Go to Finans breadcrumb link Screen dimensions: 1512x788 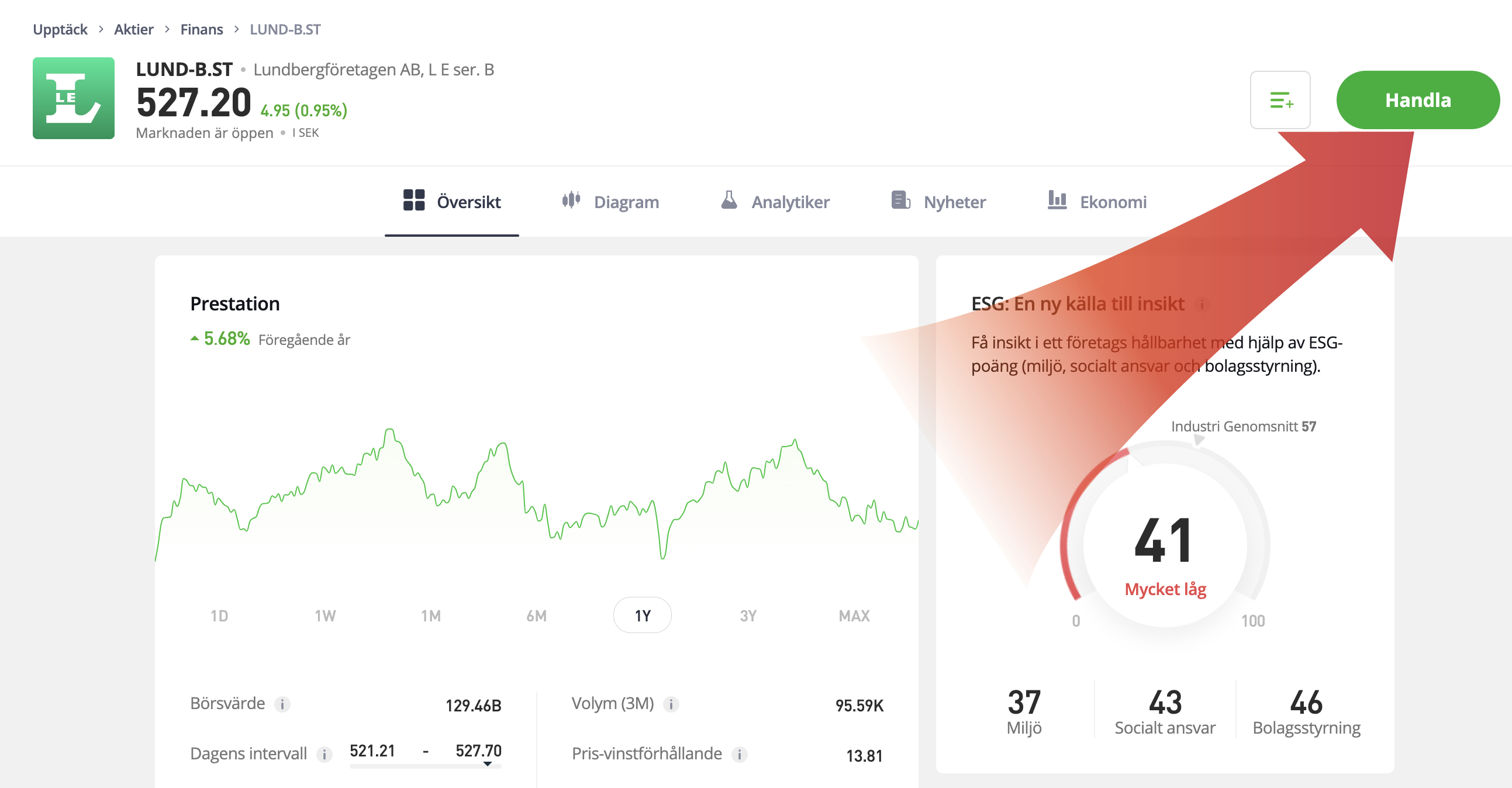(x=201, y=29)
